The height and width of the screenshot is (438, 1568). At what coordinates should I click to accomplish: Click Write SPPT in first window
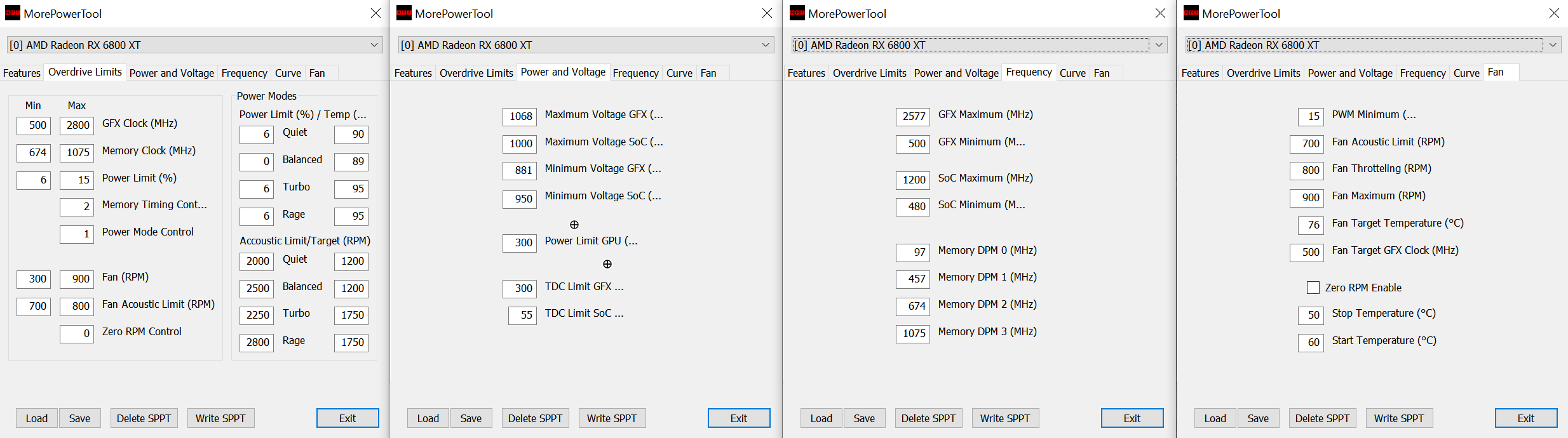pyautogui.click(x=220, y=418)
